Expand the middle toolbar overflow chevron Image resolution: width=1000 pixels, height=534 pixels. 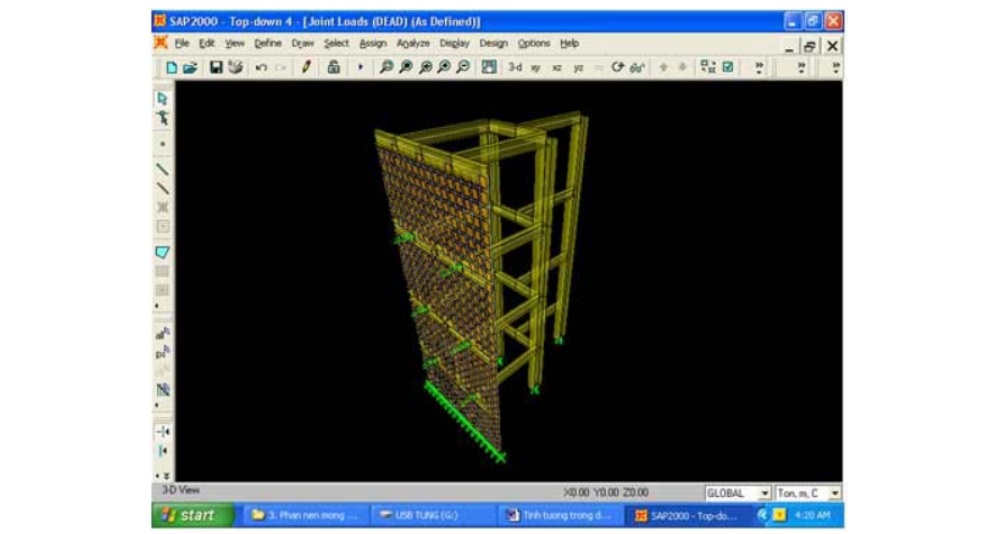click(x=802, y=68)
